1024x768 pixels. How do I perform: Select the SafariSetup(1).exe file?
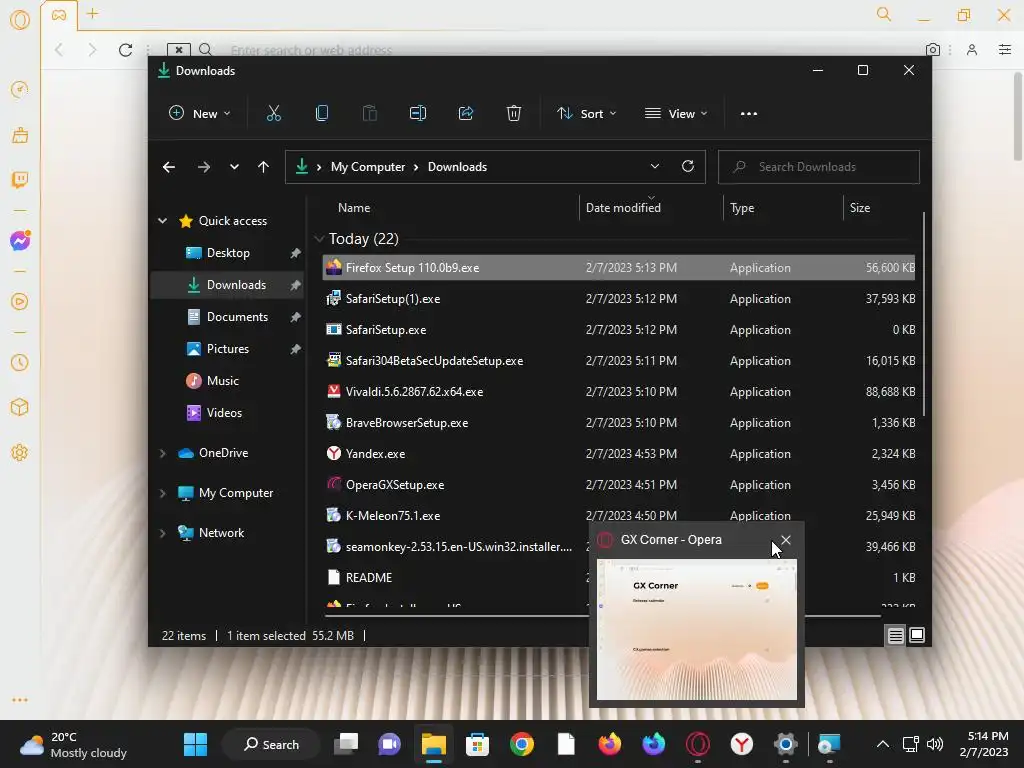click(619, 299)
